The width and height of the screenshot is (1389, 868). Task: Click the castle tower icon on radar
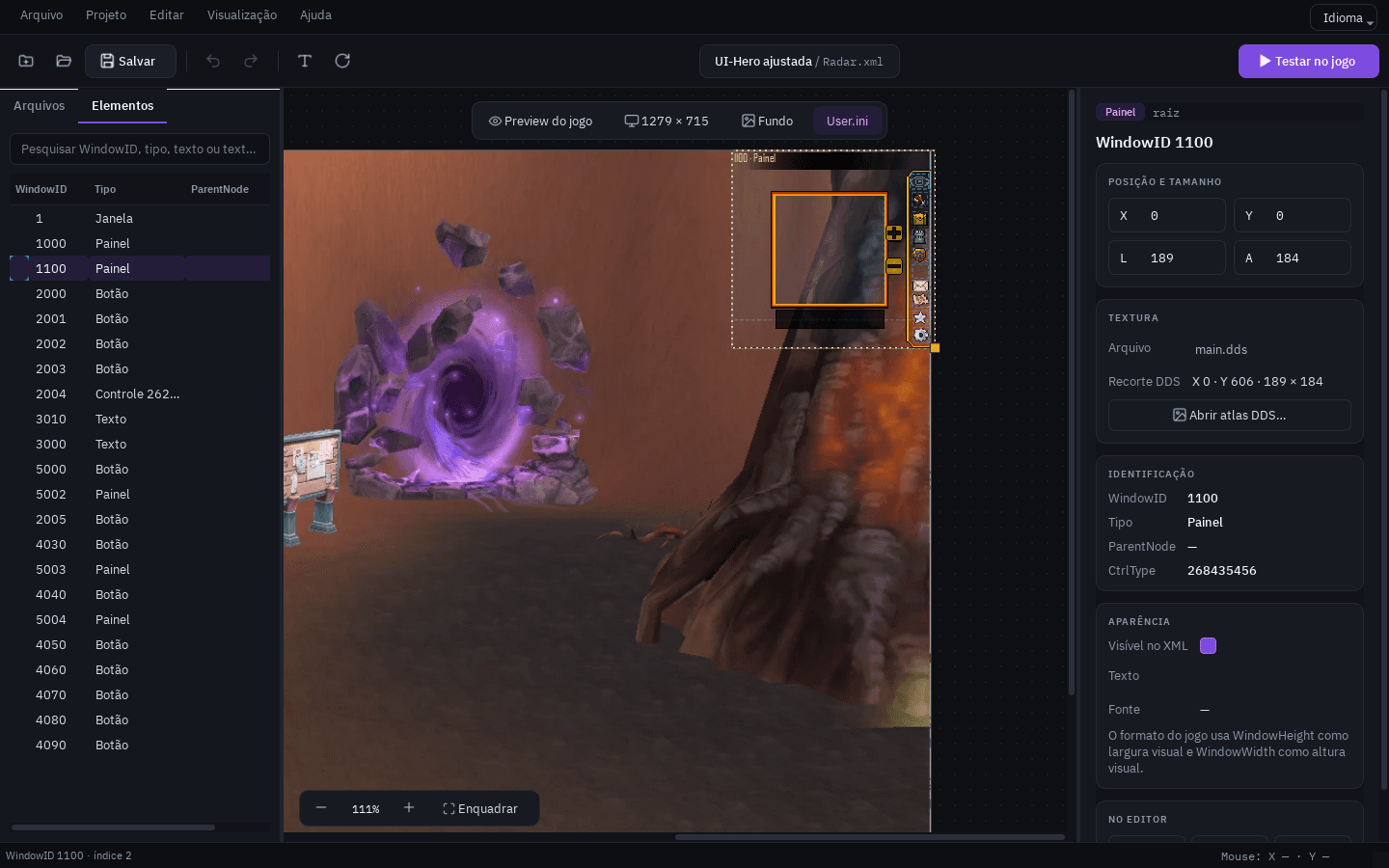click(x=919, y=236)
